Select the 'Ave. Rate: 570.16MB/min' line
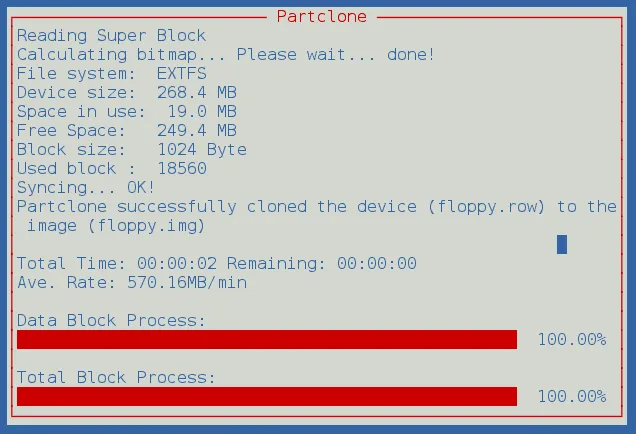Viewport: 636px width, 434px height. pyautogui.click(x=131, y=283)
